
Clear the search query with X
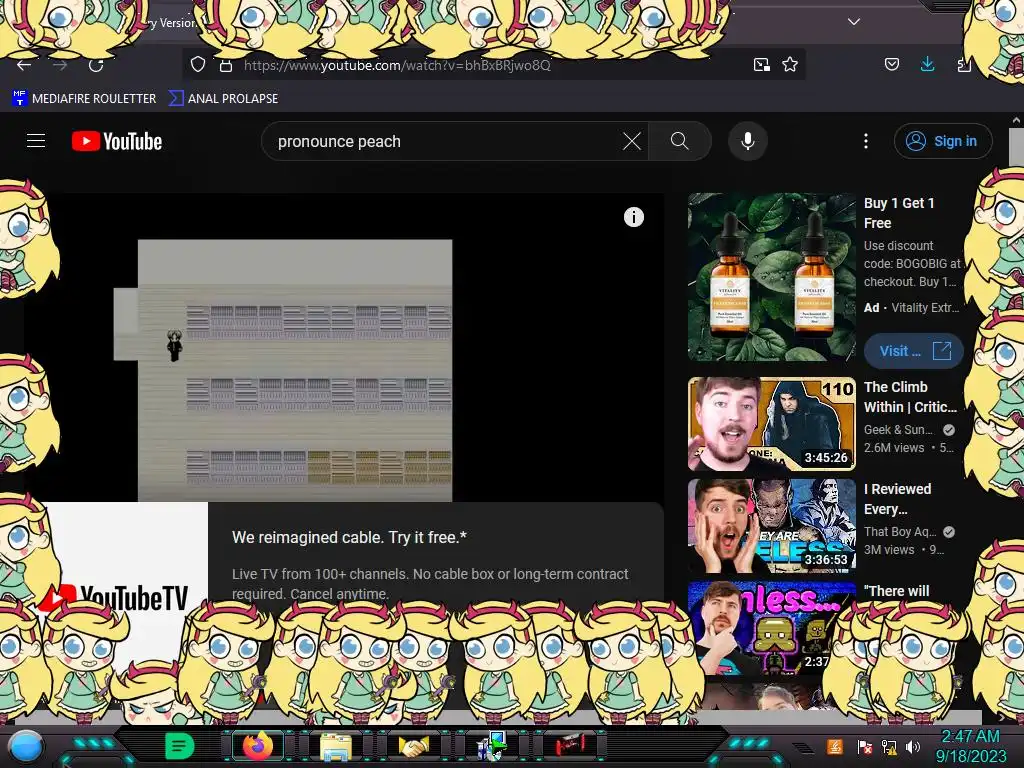point(632,141)
